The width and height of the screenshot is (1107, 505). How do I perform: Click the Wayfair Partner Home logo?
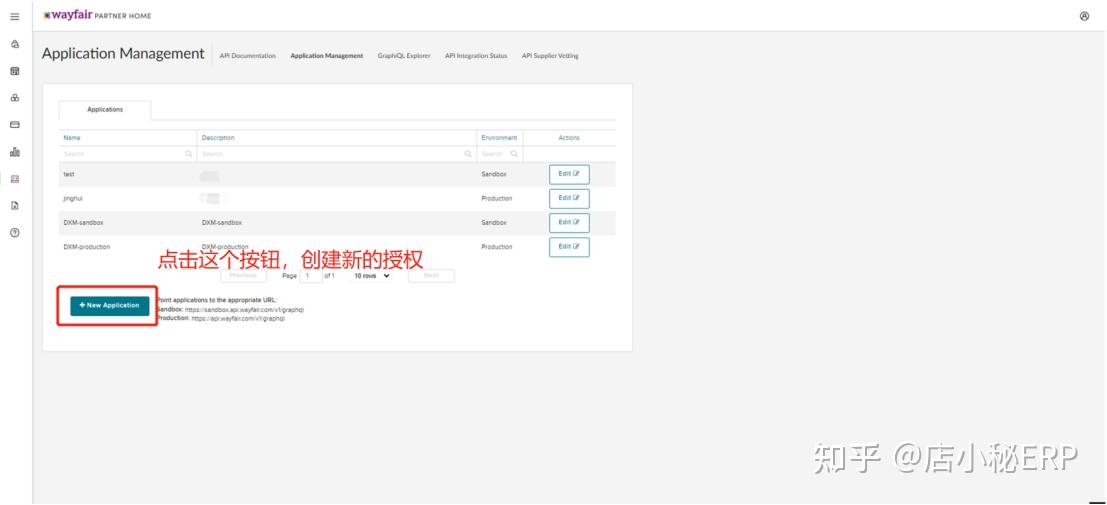pyautogui.click(x=97, y=16)
